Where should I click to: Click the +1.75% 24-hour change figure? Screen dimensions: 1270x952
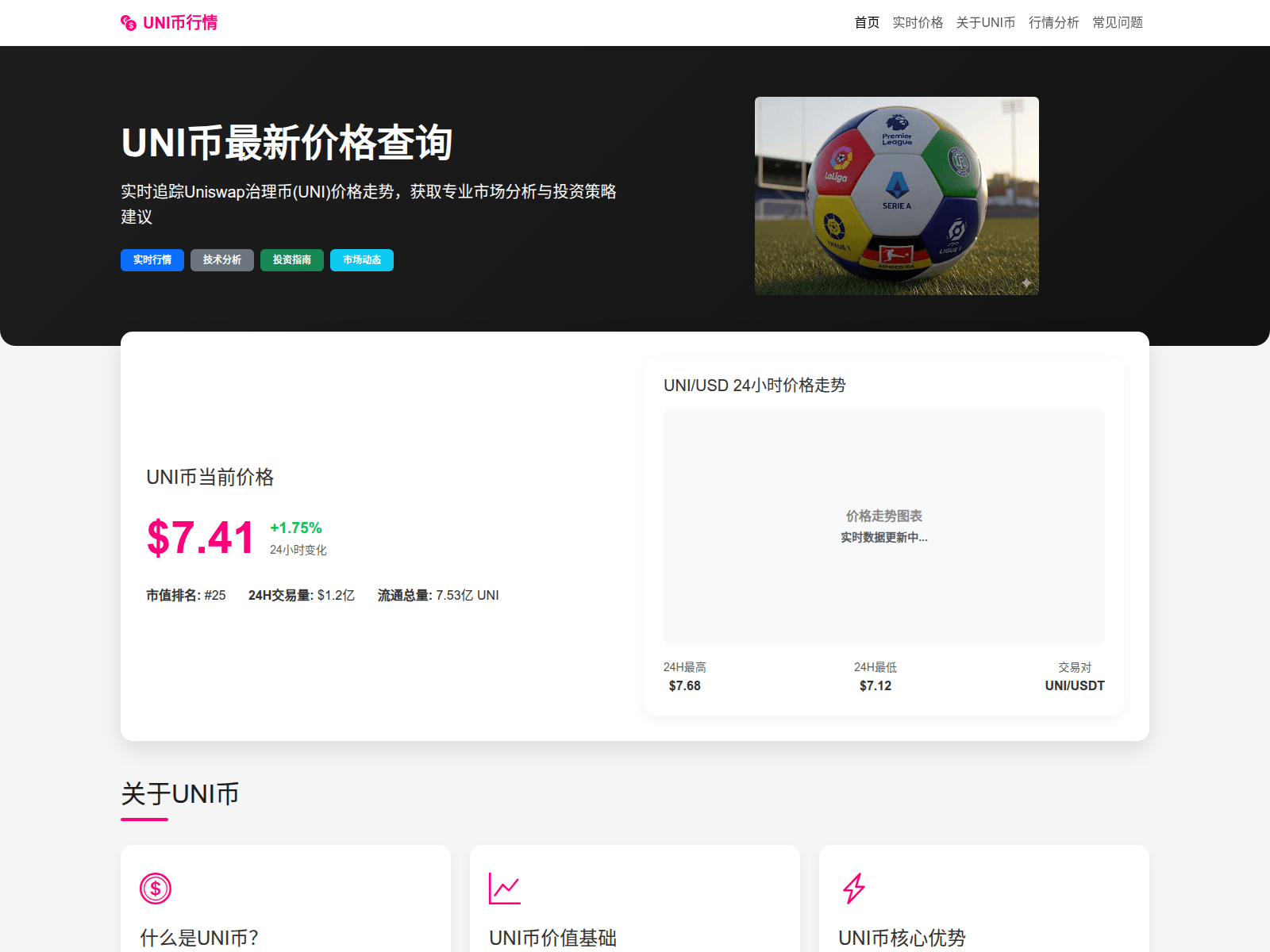(296, 528)
